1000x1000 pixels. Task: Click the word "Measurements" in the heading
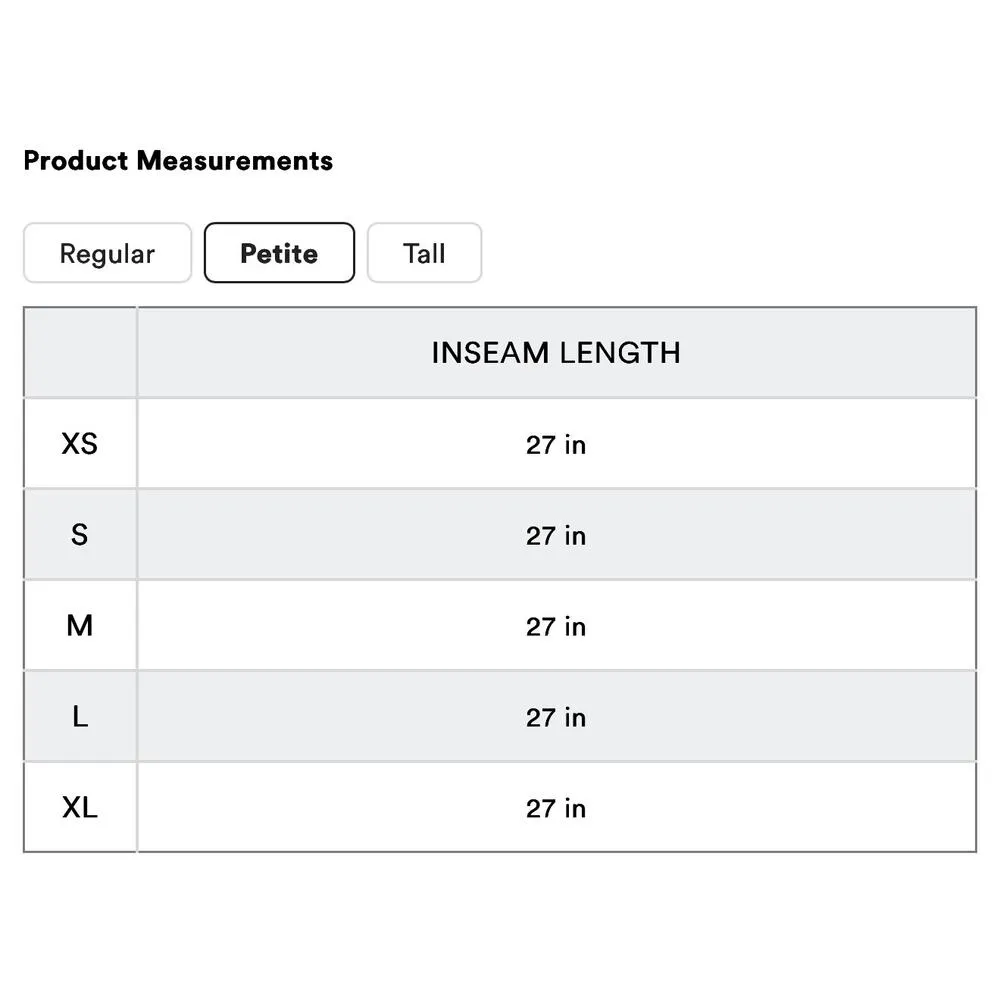(x=235, y=160)
